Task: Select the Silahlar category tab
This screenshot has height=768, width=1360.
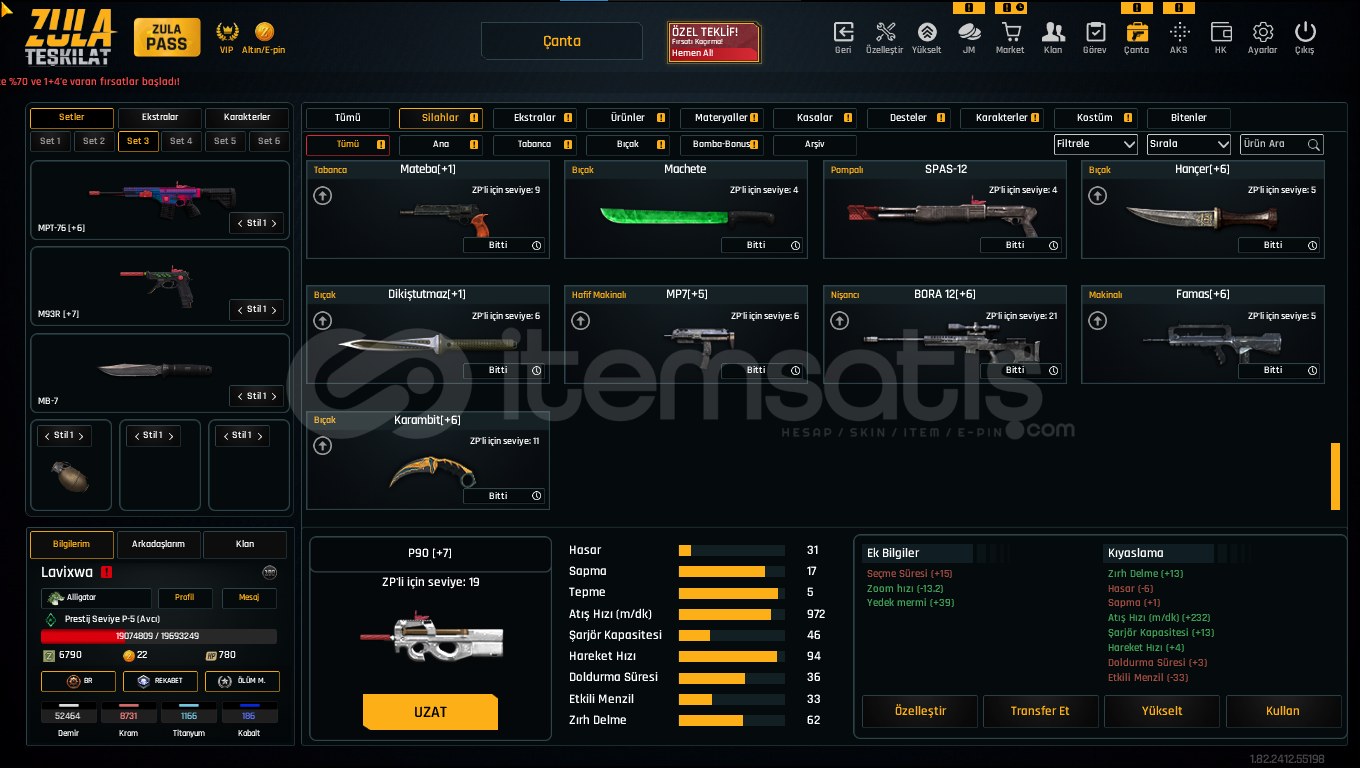Action: point(440,118)
